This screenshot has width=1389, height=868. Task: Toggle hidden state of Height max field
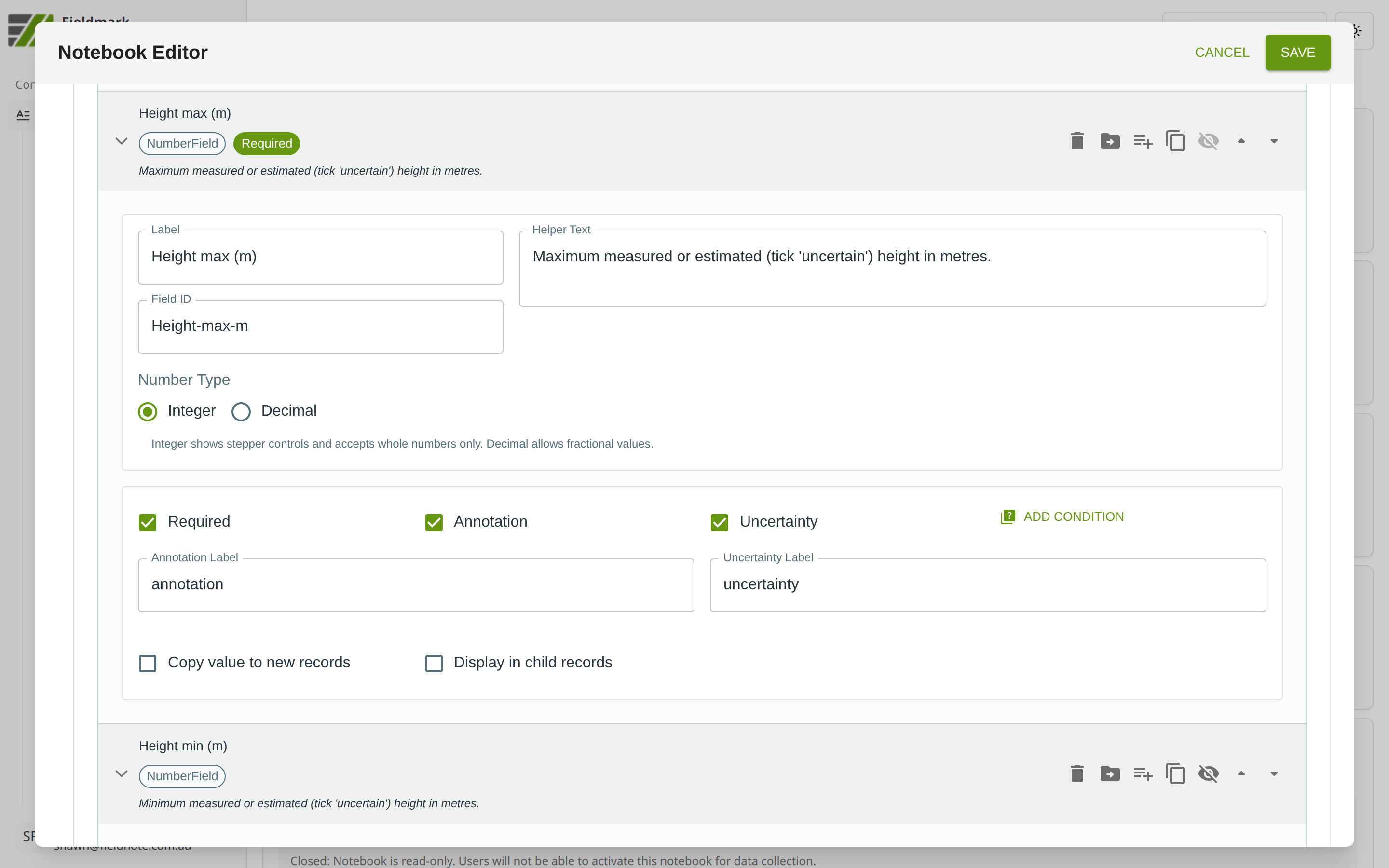point(1208,141)
